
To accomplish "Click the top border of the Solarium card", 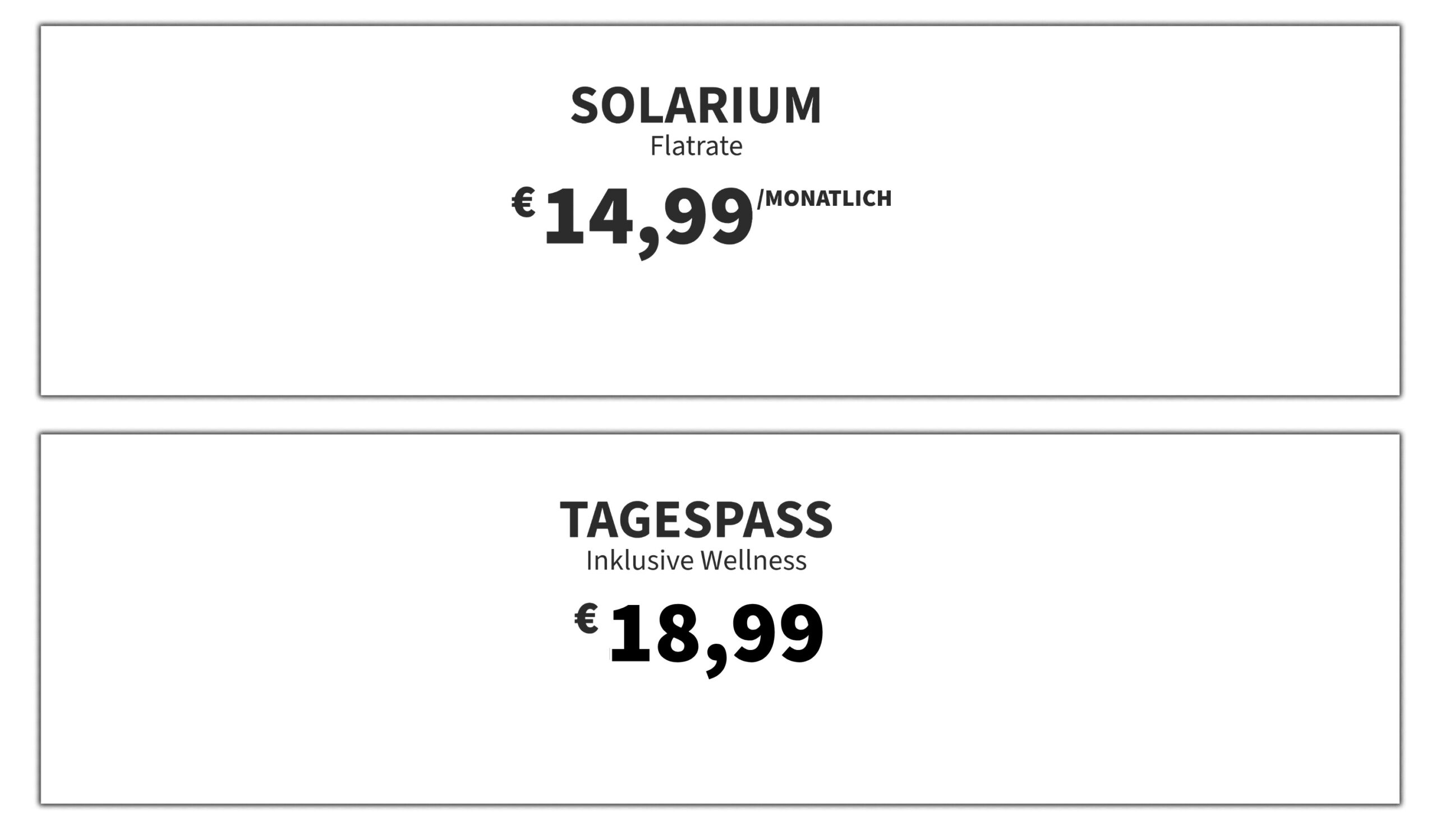I will (x=720, y=26).
